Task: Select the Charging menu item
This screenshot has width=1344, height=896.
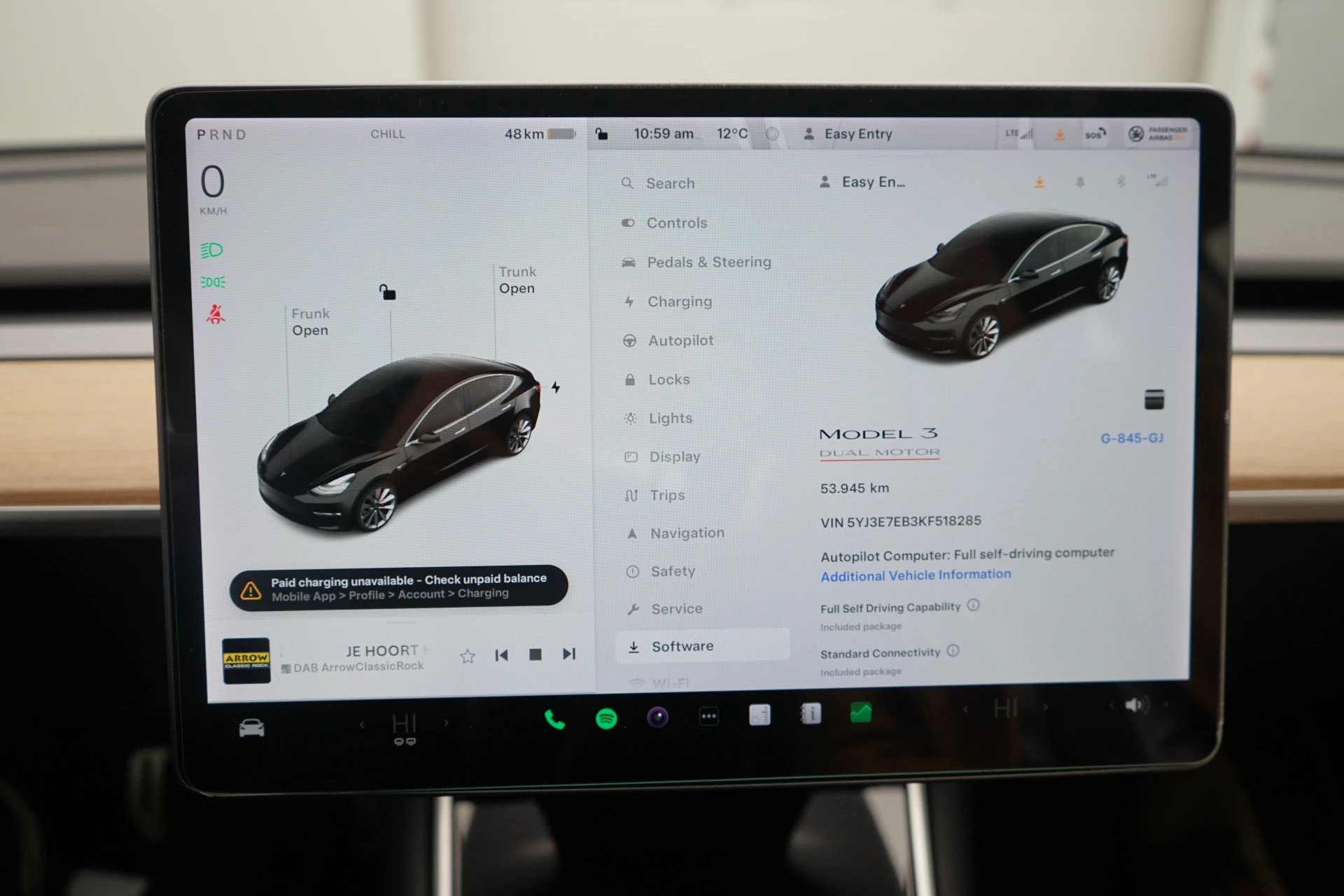Action: pos(679,300)
